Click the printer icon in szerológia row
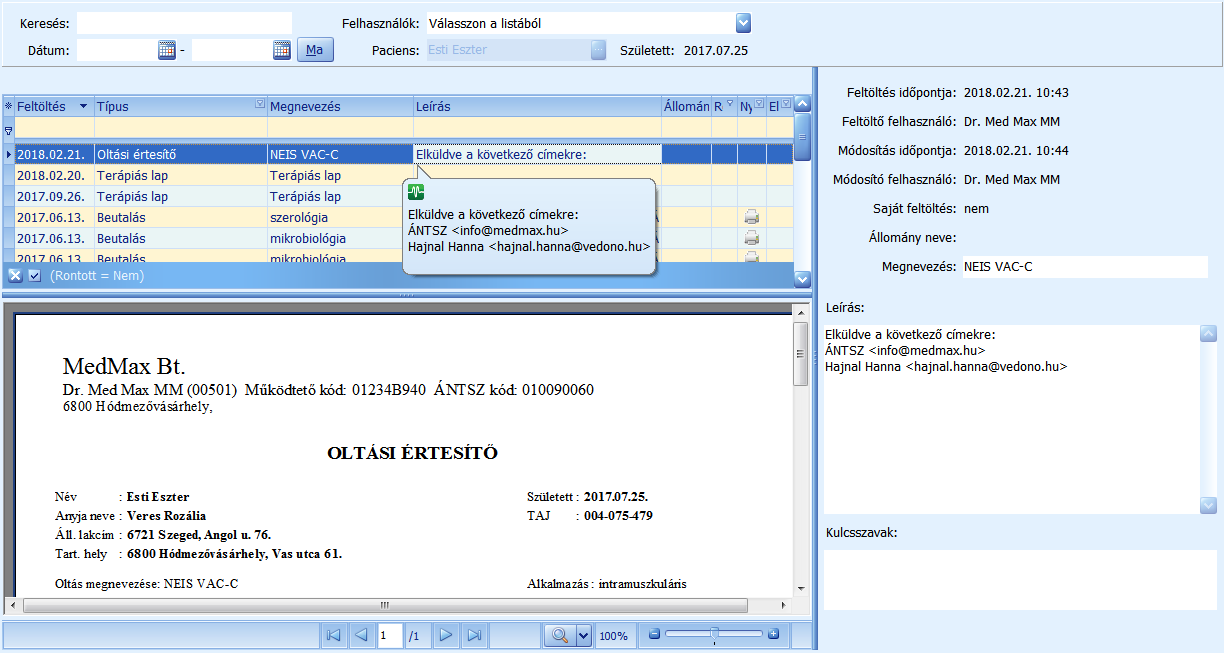 click(751, 217)
